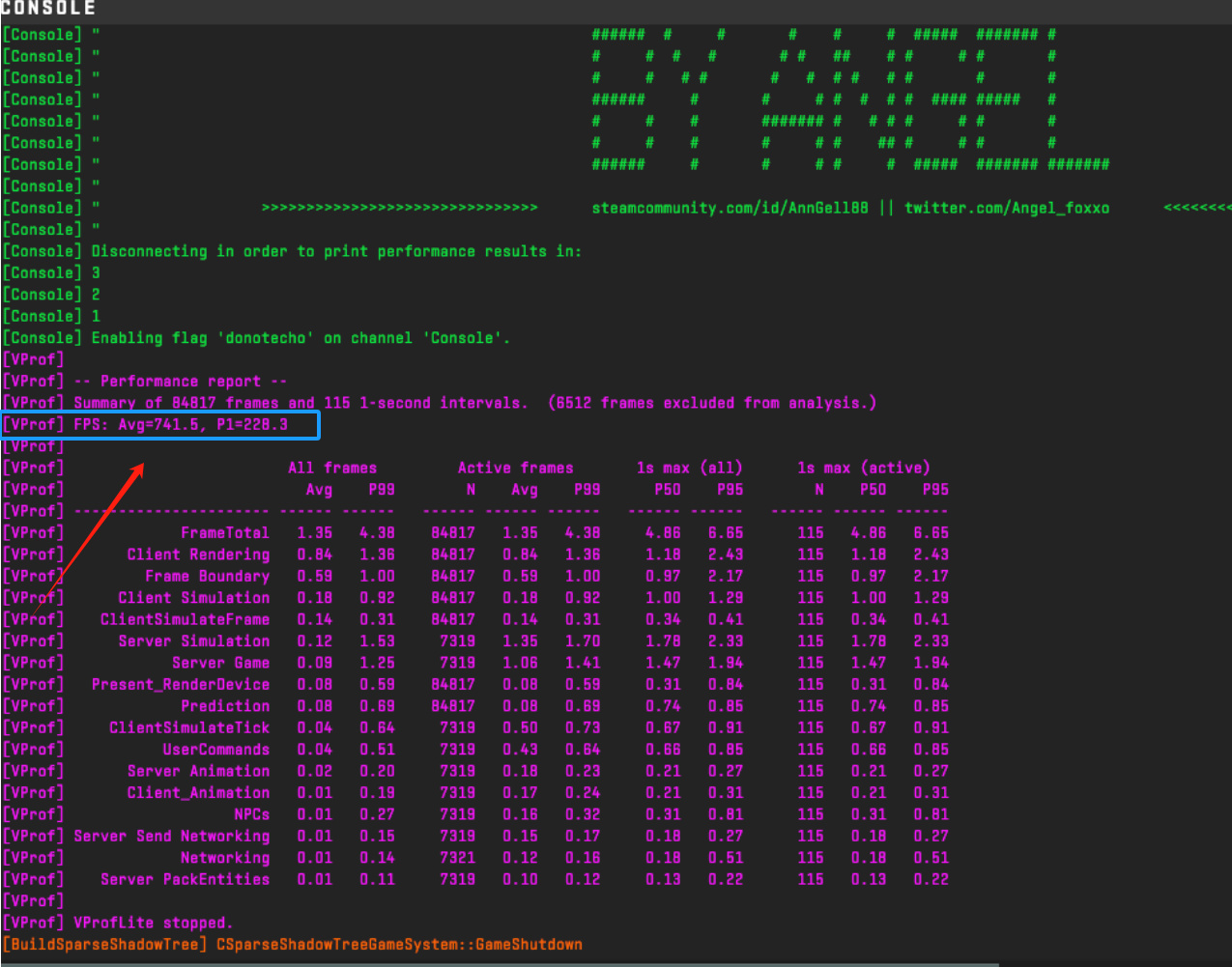Screen dimensions: 1232x967
Task: Click the ClientSimulateTick row label
Action: pyautogui.click(x=189, y=727)
